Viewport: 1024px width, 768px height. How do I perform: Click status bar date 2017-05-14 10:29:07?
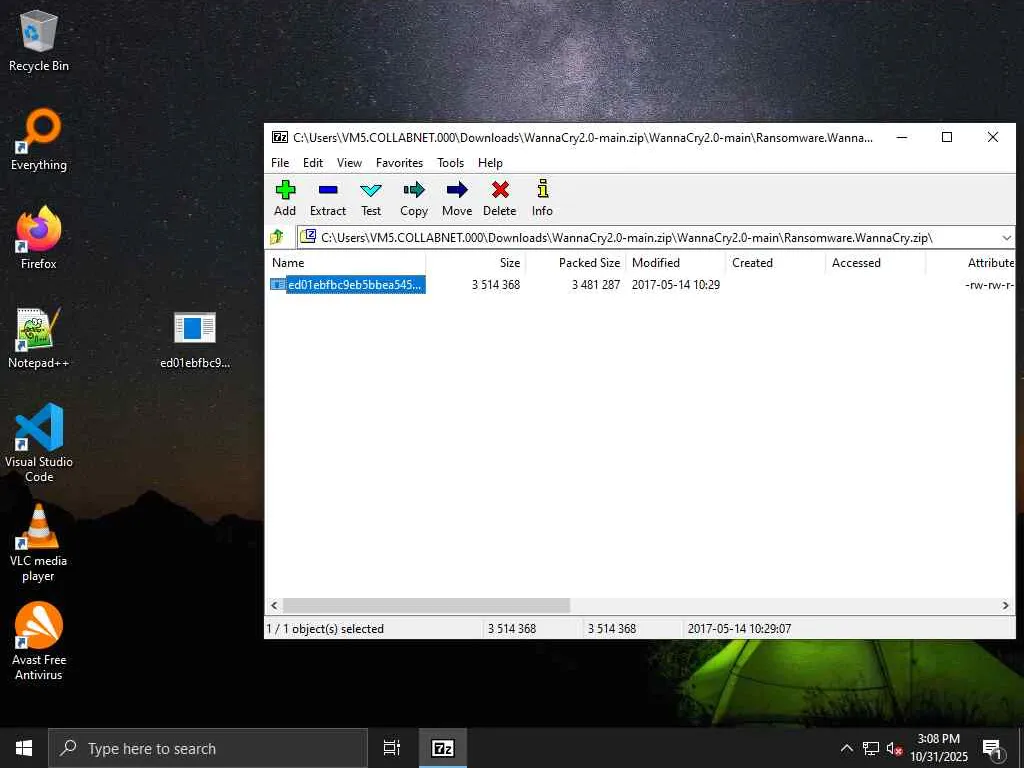click(x=739, y=629)
